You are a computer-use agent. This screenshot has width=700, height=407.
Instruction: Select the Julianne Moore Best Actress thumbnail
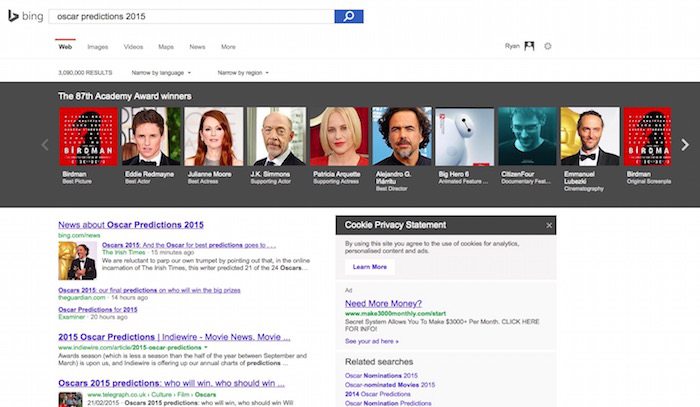tap(214, 136)
